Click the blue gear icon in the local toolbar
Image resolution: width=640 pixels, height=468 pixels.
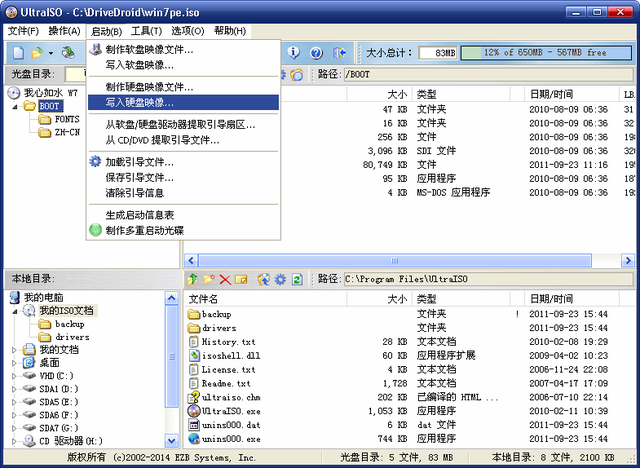[x=280, y=279]
